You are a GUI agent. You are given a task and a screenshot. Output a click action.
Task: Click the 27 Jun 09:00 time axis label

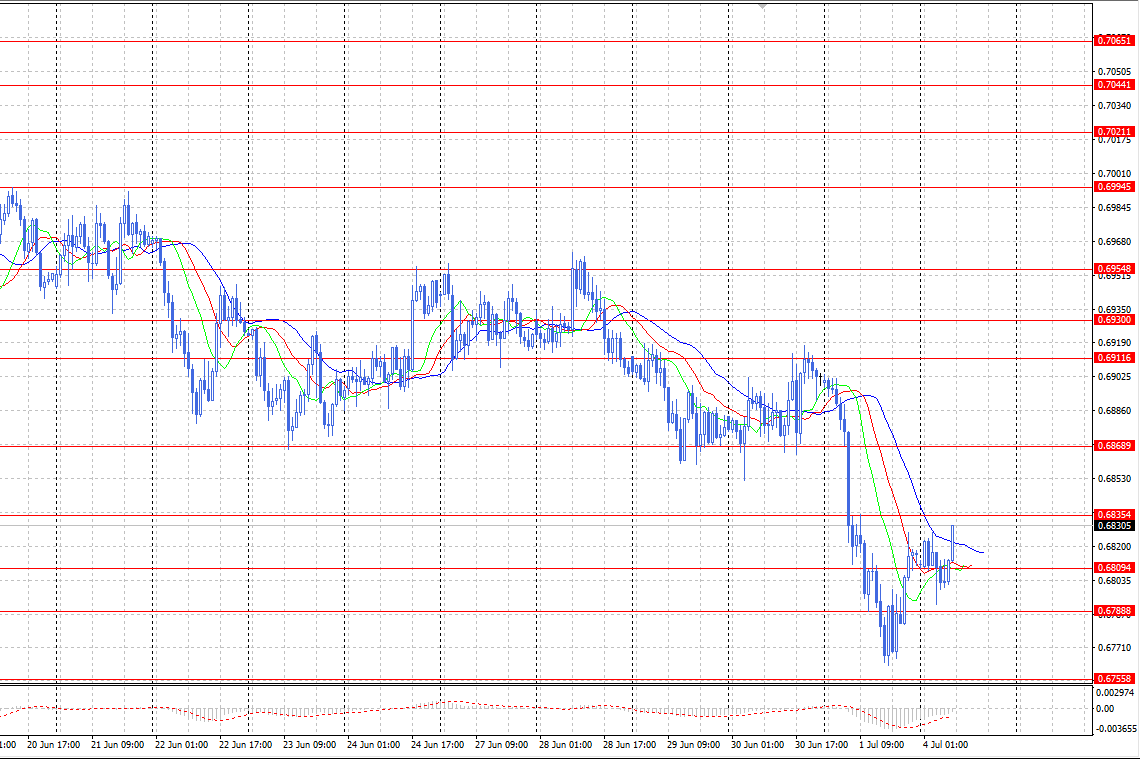(x=502, y=744)
